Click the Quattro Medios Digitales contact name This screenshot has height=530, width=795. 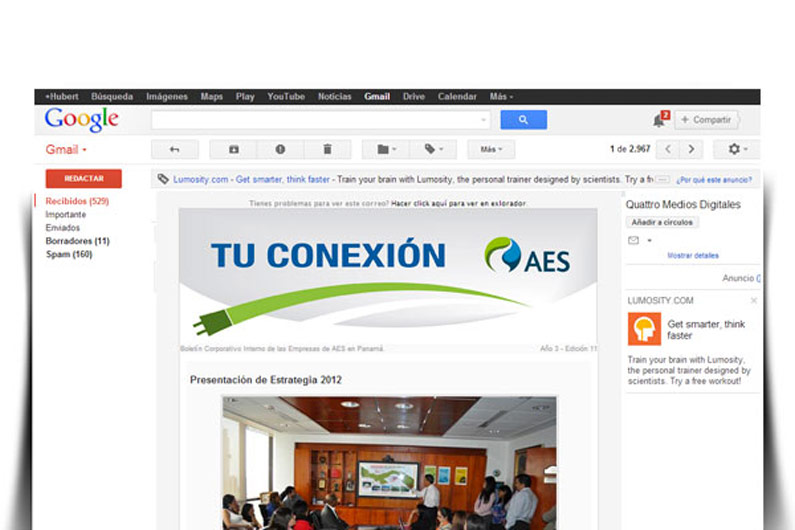(682, 204)
